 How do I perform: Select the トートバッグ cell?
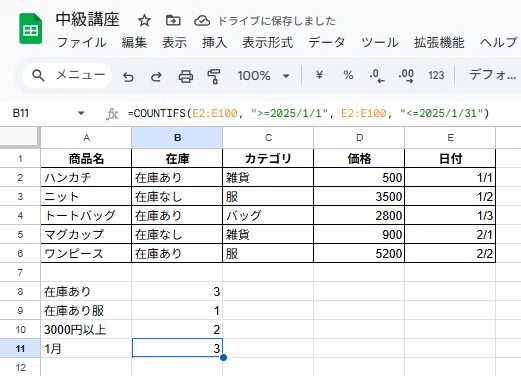(x=86, y=215)
